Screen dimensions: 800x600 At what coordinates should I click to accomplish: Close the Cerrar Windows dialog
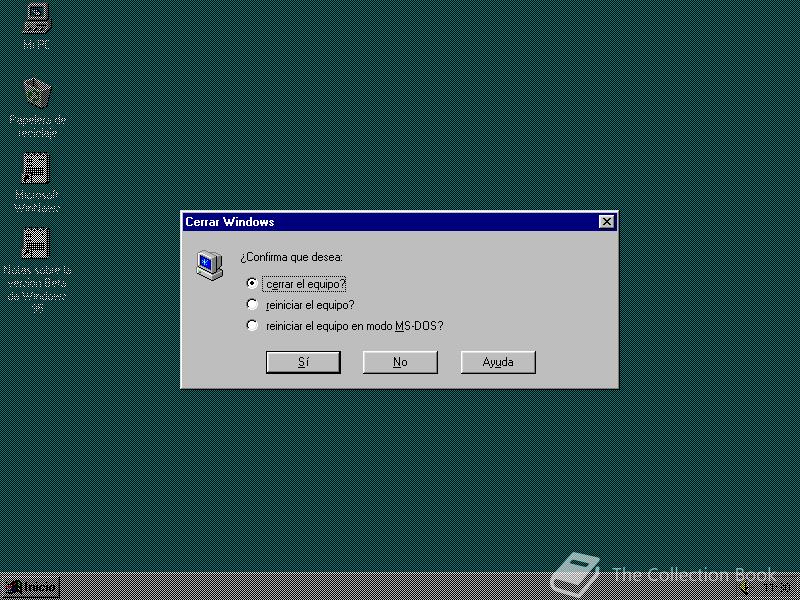point(606,222)
